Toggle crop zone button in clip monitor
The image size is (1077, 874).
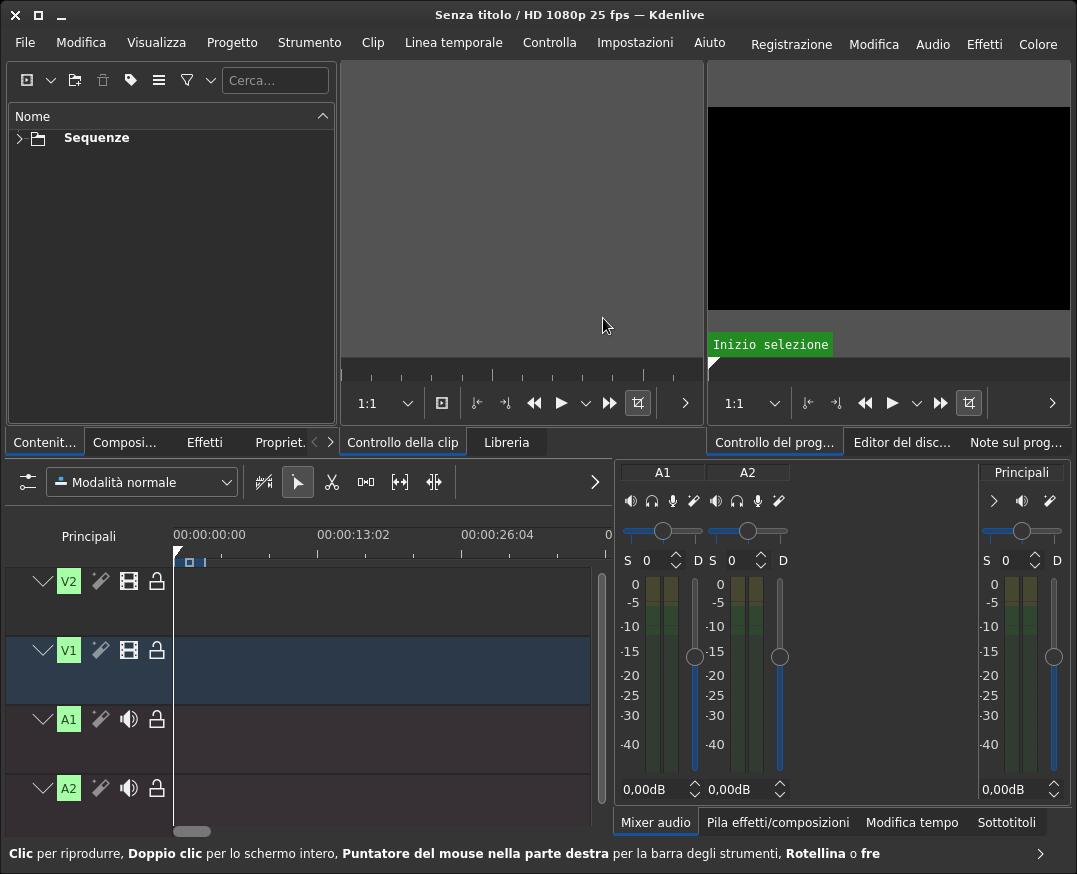[638, 403]
